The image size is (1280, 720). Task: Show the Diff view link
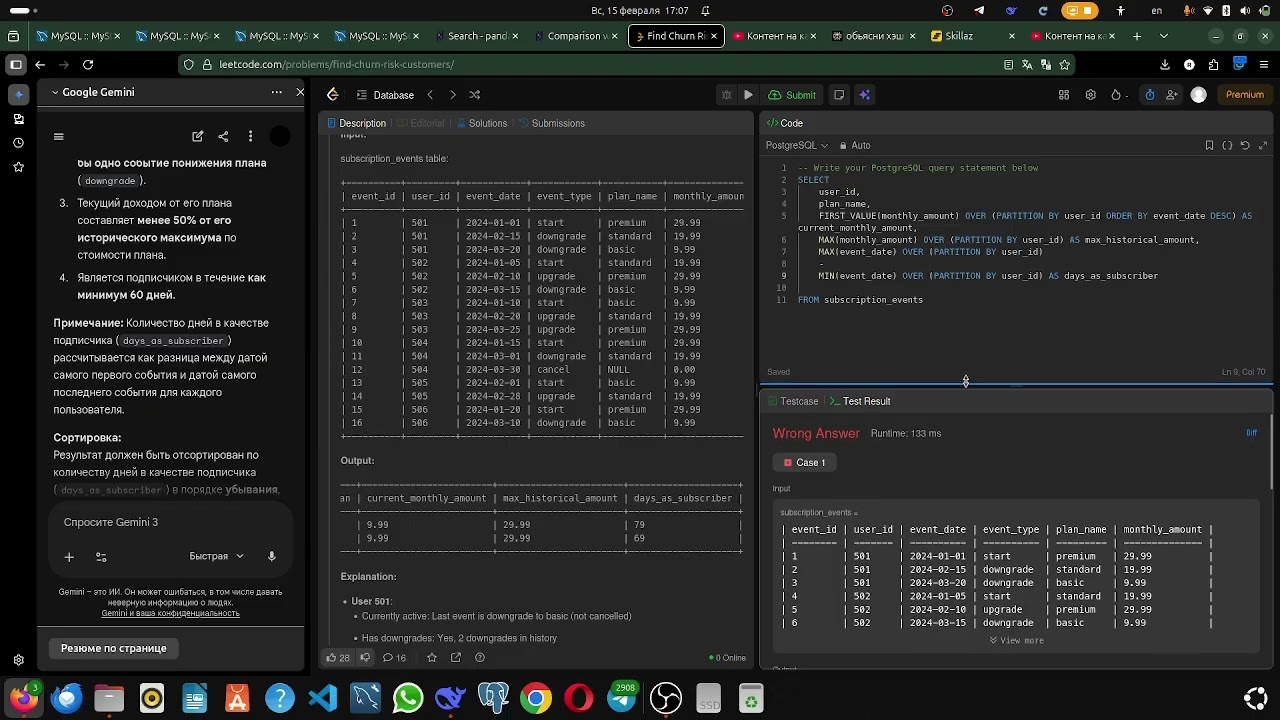[1251, 433]
